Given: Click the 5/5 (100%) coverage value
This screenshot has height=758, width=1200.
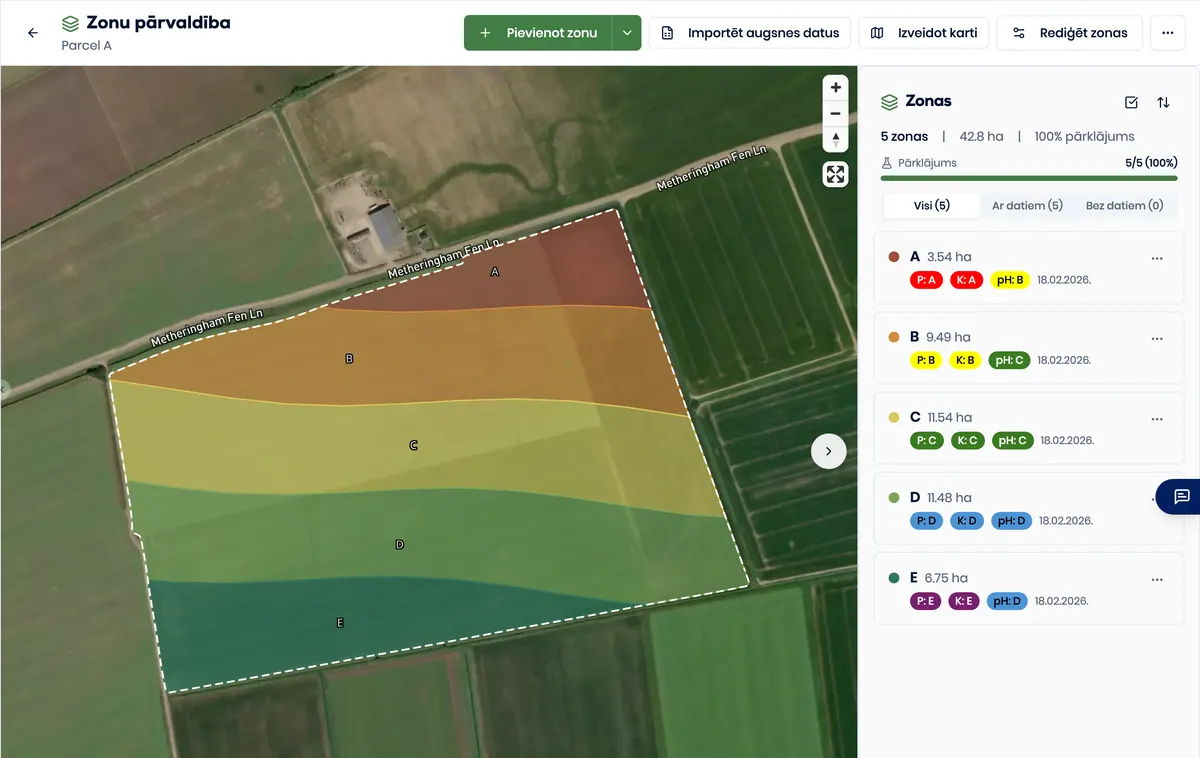Looking at the screenshot, I should click(1151, 162).
